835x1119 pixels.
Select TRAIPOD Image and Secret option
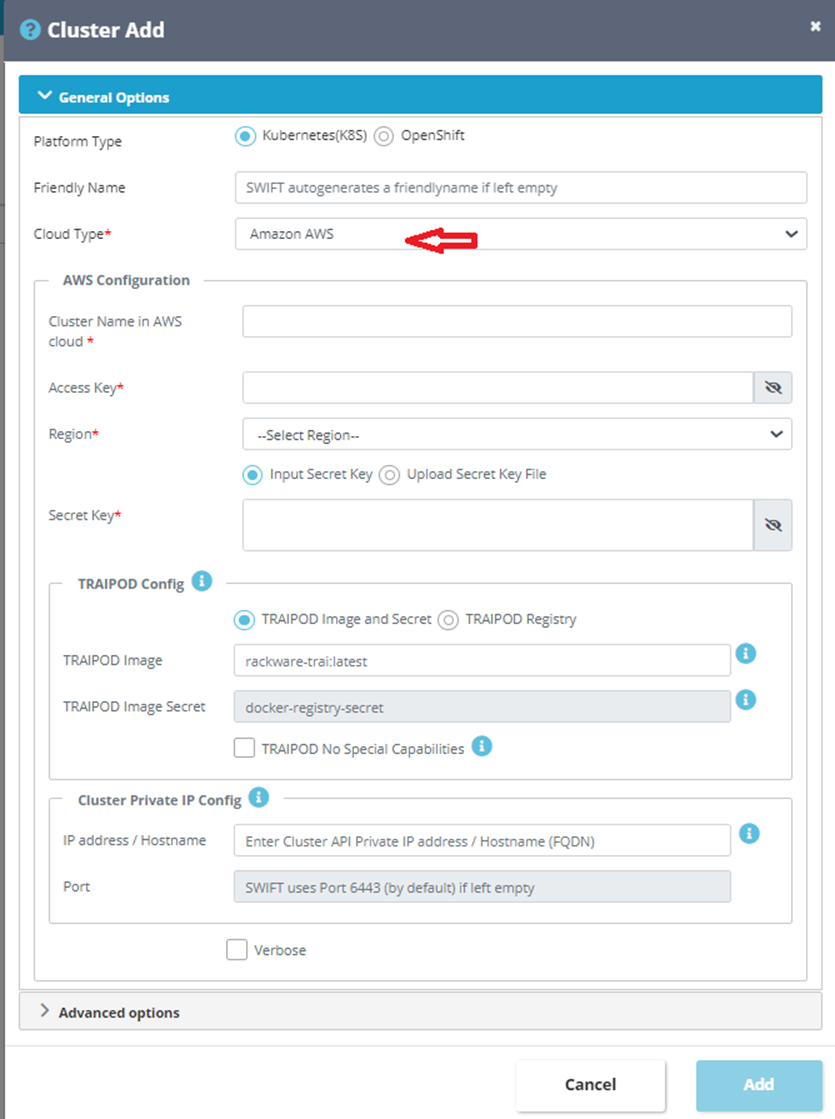click(x=244, y=619)
